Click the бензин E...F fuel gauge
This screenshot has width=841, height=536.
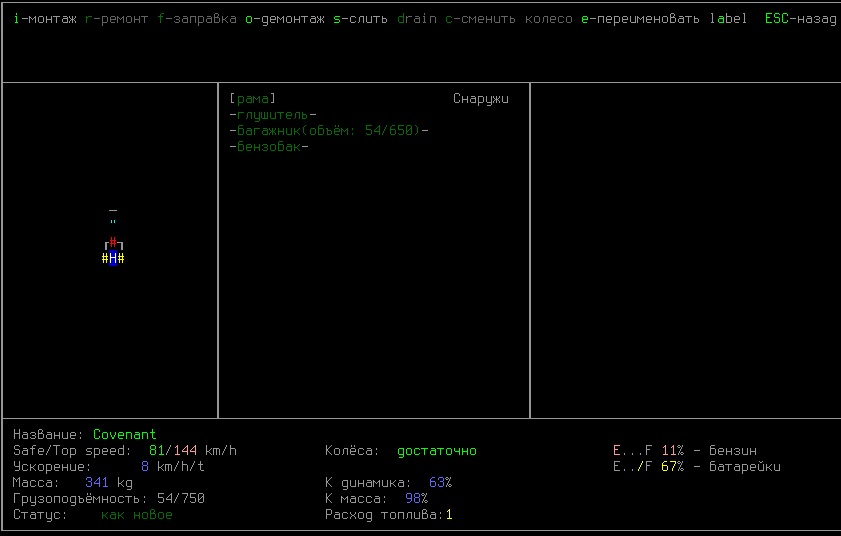pos(633,451)
